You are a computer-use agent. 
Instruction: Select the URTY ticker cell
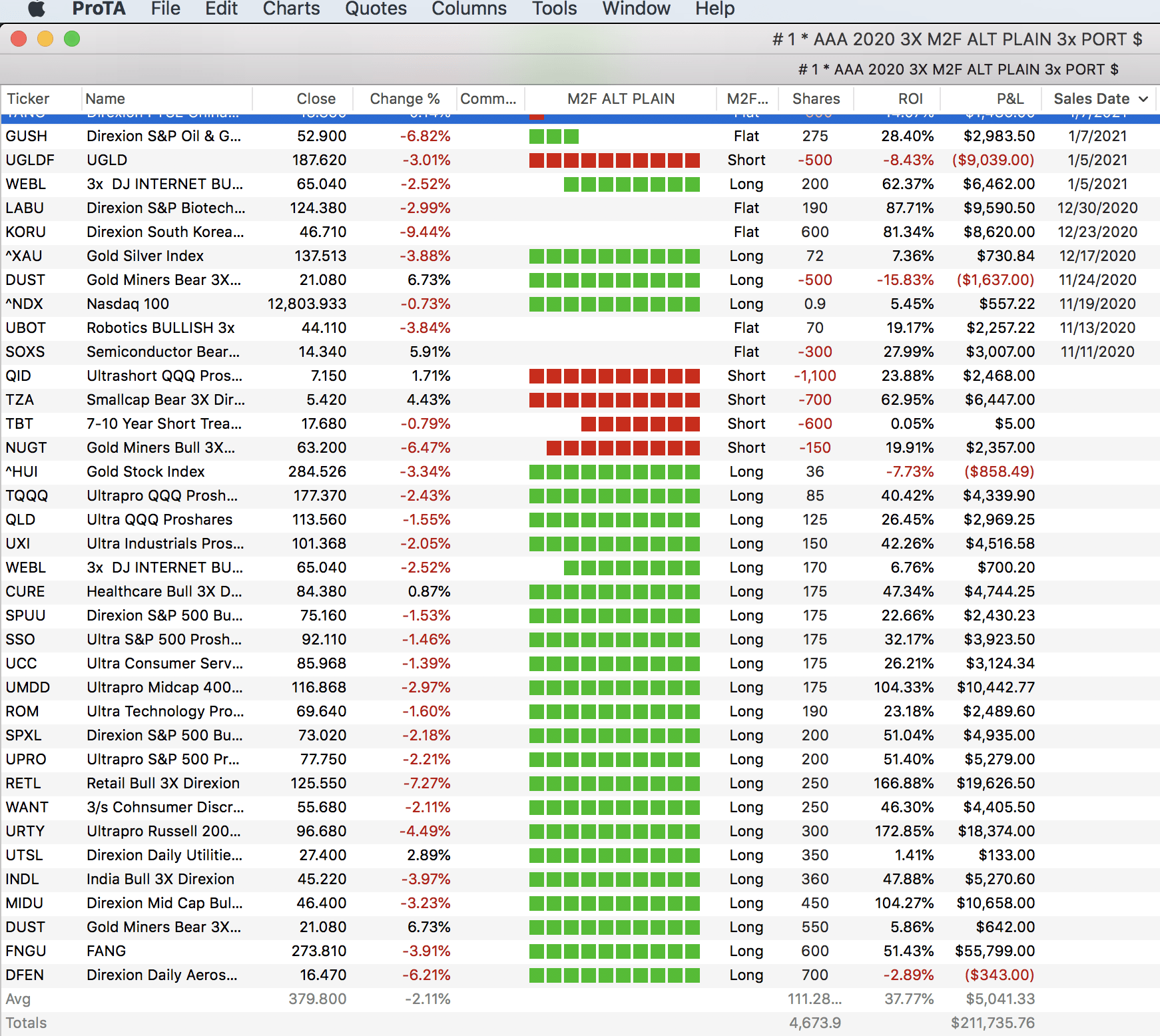[x=25, y=831]
